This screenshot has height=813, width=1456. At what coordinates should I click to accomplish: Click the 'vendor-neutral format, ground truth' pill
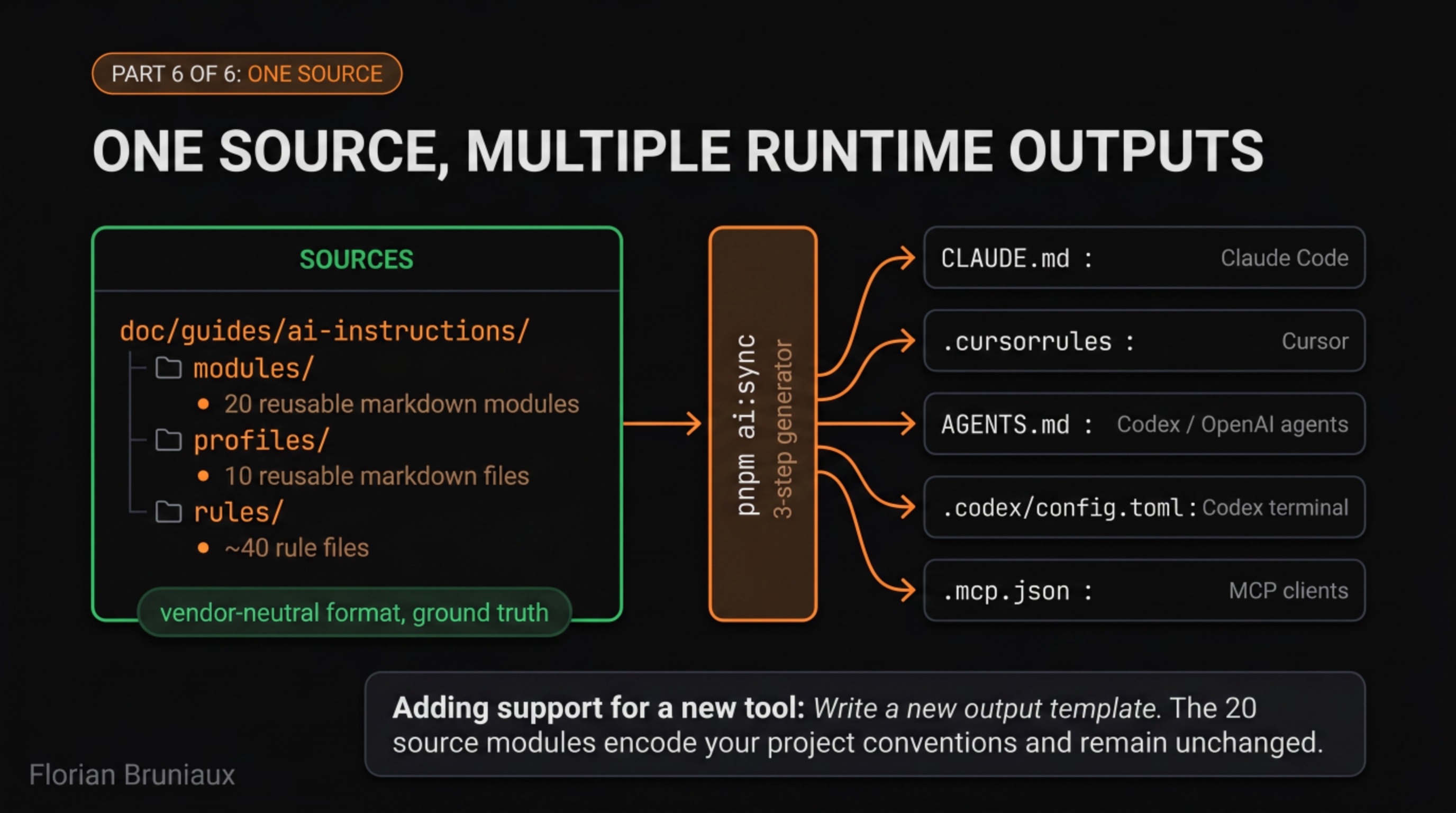pyautogui.click(x=354, y=612)
